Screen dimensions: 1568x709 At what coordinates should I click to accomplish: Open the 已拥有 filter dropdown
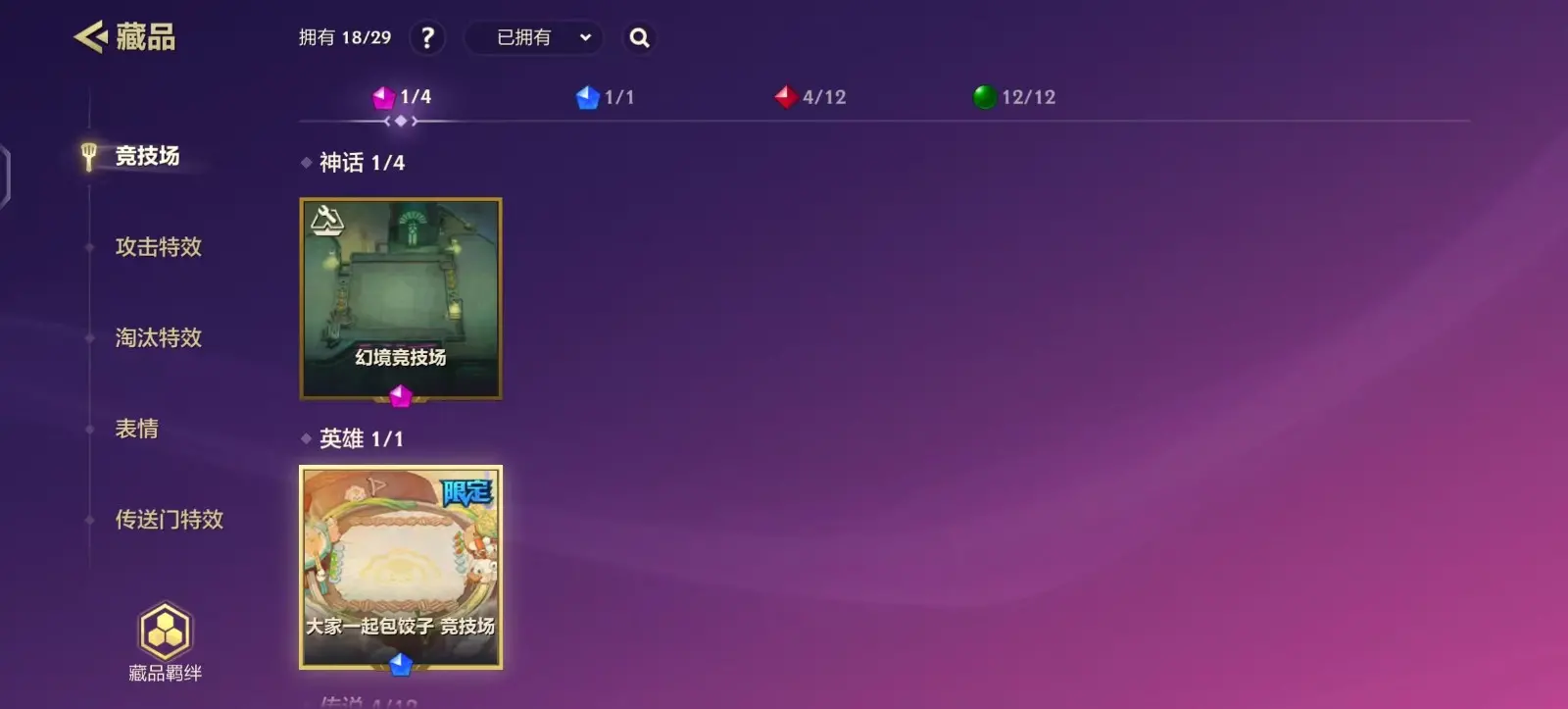coord(533,38)
